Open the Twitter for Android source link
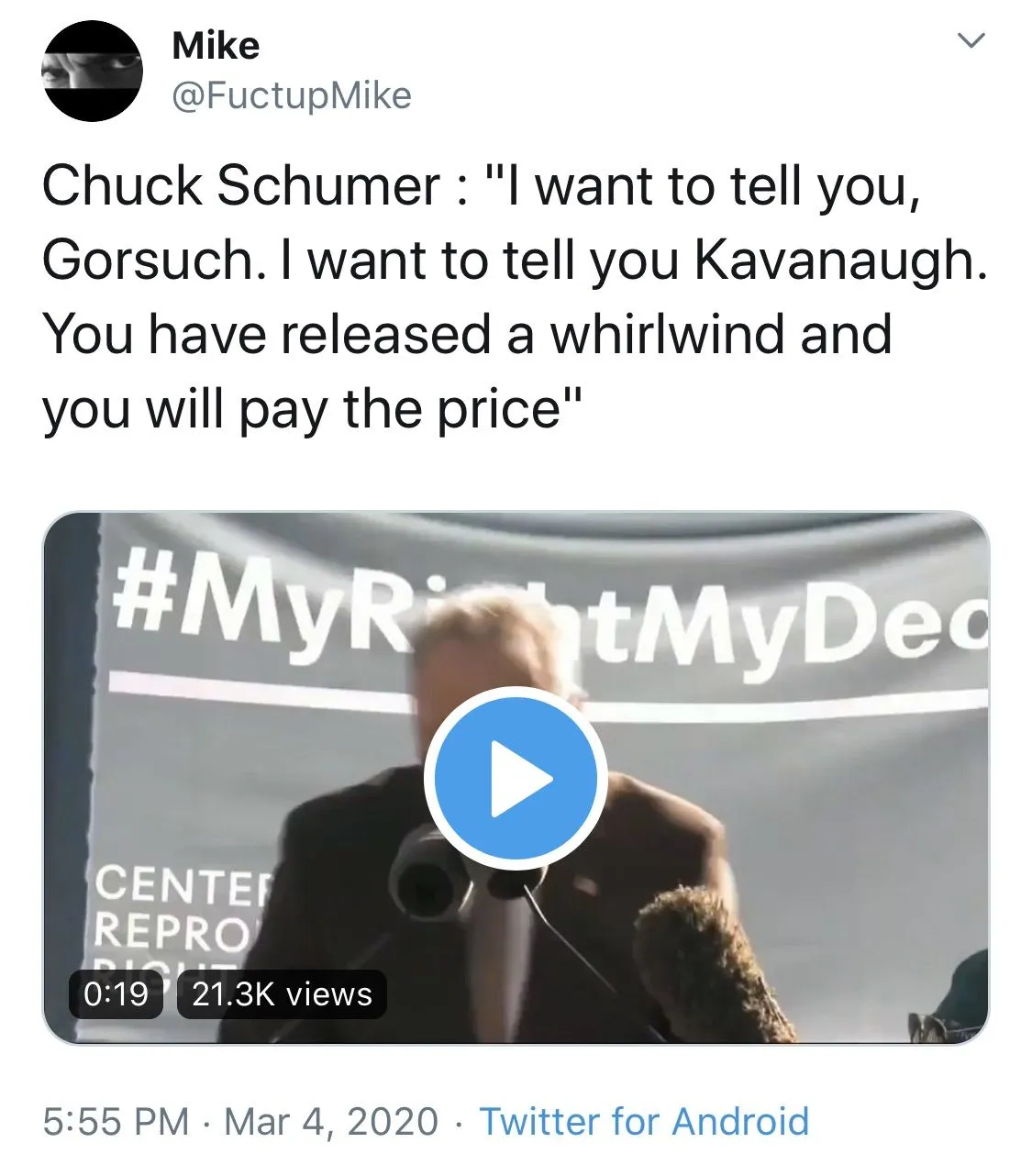1032x1176 pixels. pos(644,1121)
